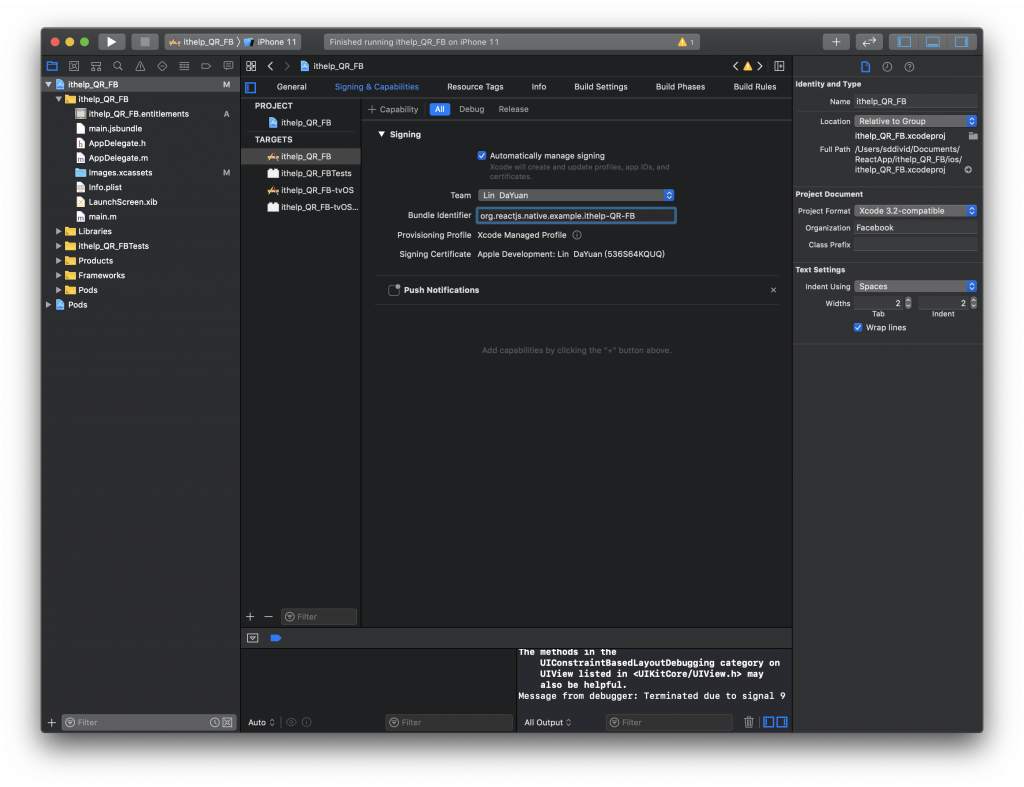Open the Location Relative to Group dropdown

tap(916, 121)
